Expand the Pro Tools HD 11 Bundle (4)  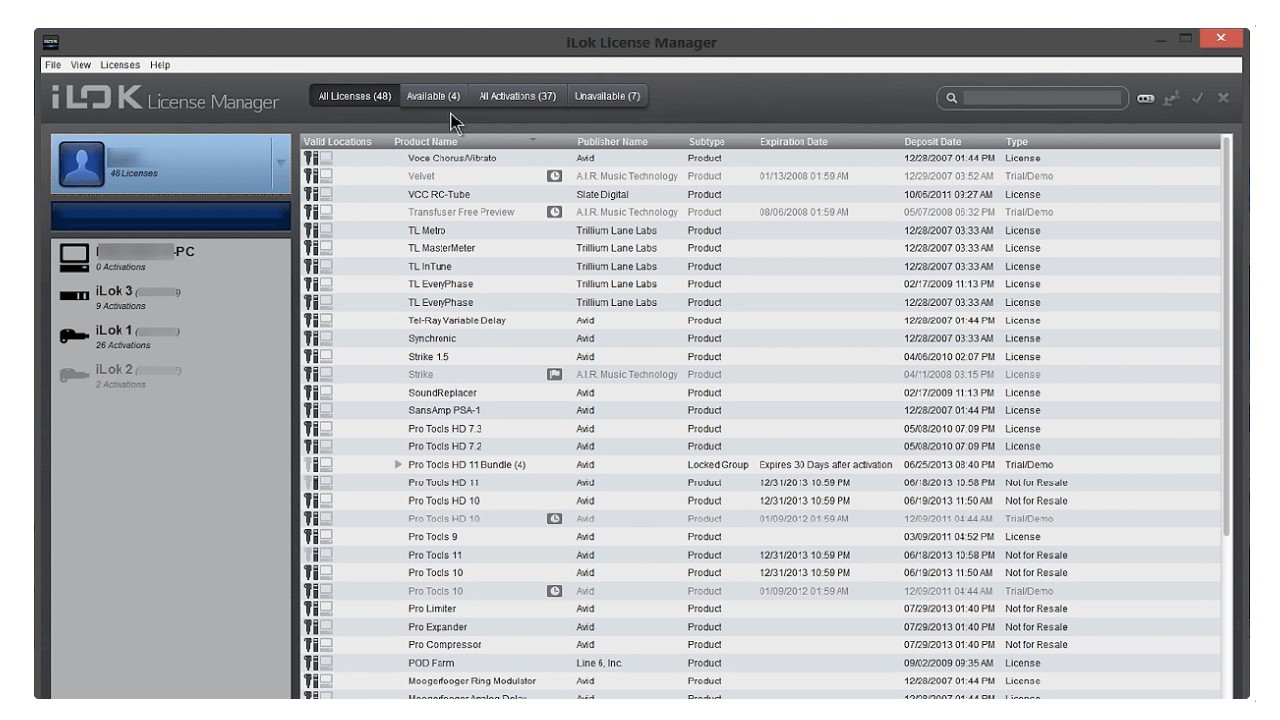coord(399,465)
